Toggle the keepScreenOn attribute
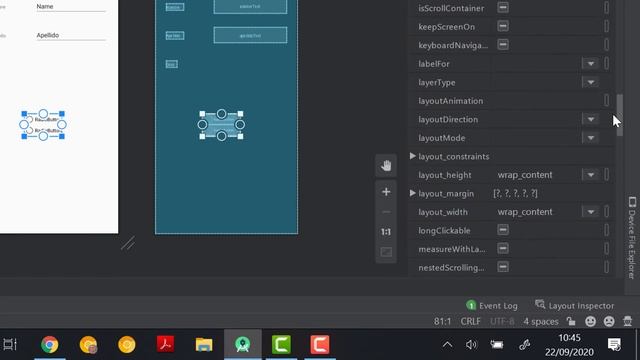This screenshot has height=360, width=640. [x=503, y=26]
